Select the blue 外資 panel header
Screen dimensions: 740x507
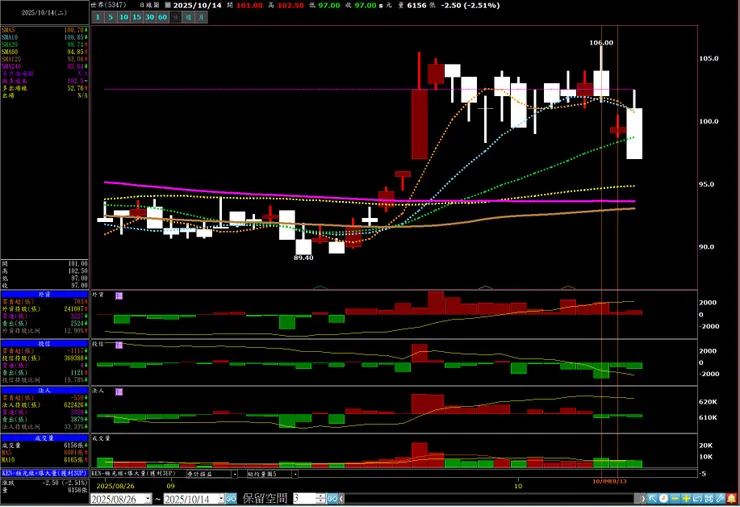[x=44, y=294]
